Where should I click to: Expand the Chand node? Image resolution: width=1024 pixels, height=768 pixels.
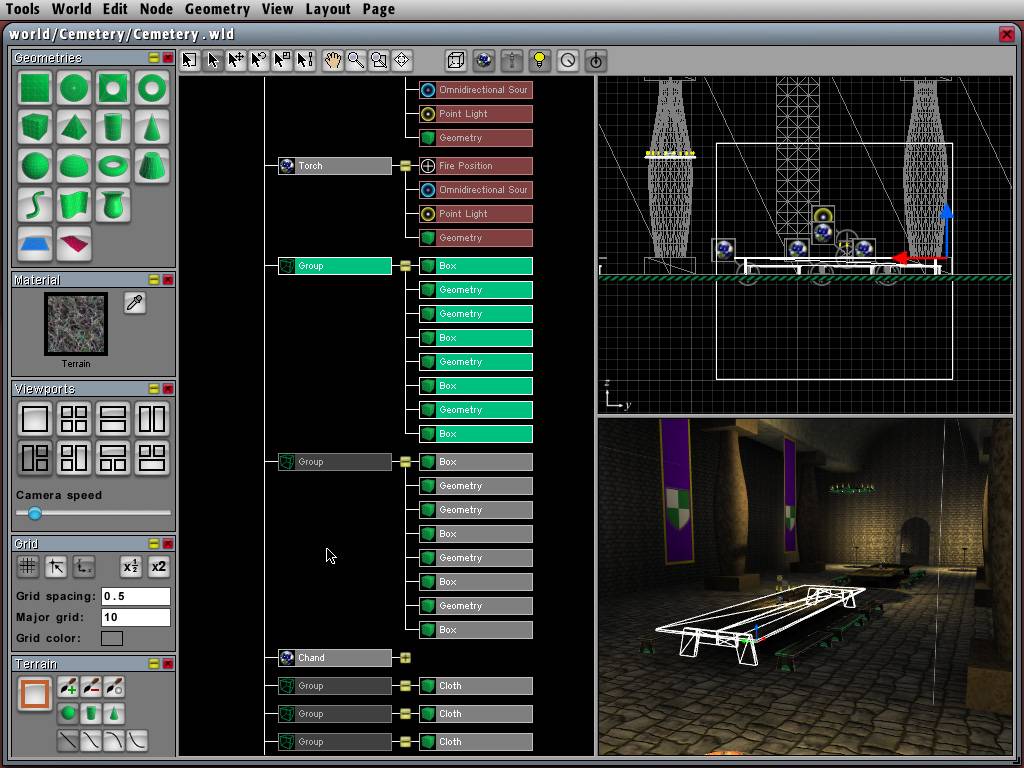[x=405, y=658]
